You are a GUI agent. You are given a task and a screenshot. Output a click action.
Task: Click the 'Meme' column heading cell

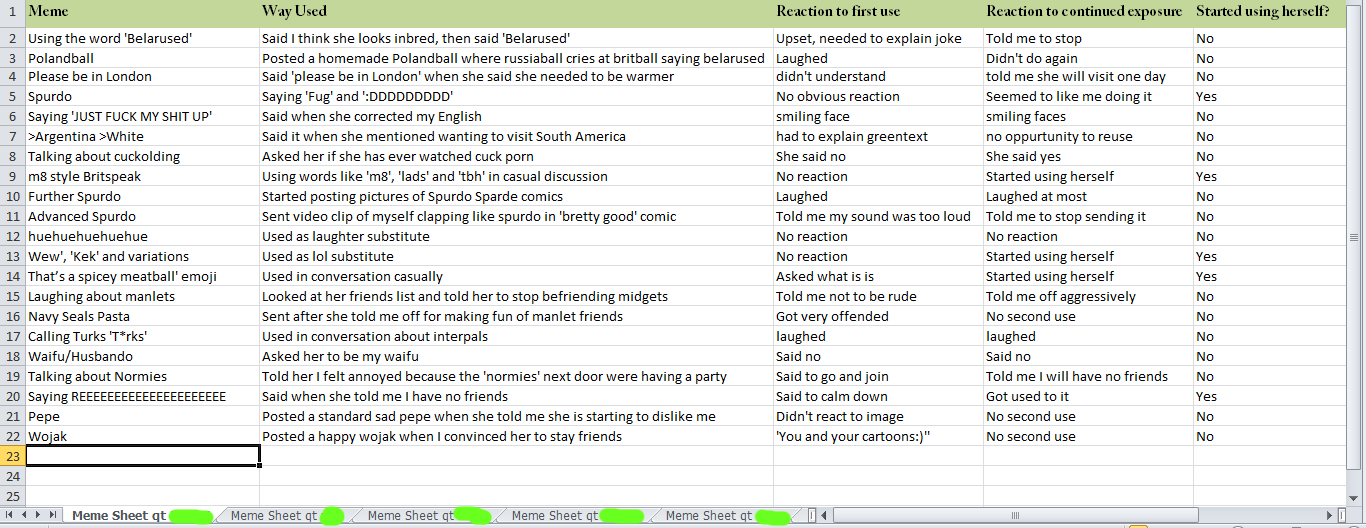(x=142, y=14)
